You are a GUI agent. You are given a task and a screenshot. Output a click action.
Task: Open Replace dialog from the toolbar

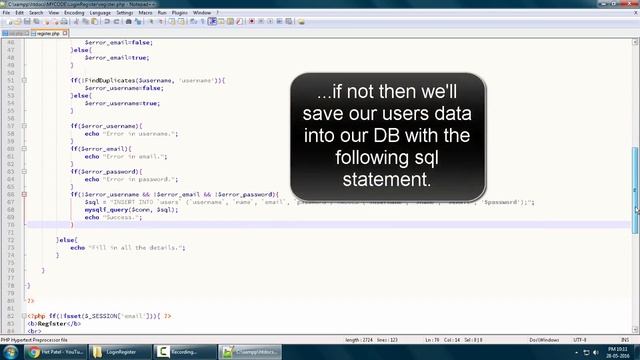coord(138,21)
